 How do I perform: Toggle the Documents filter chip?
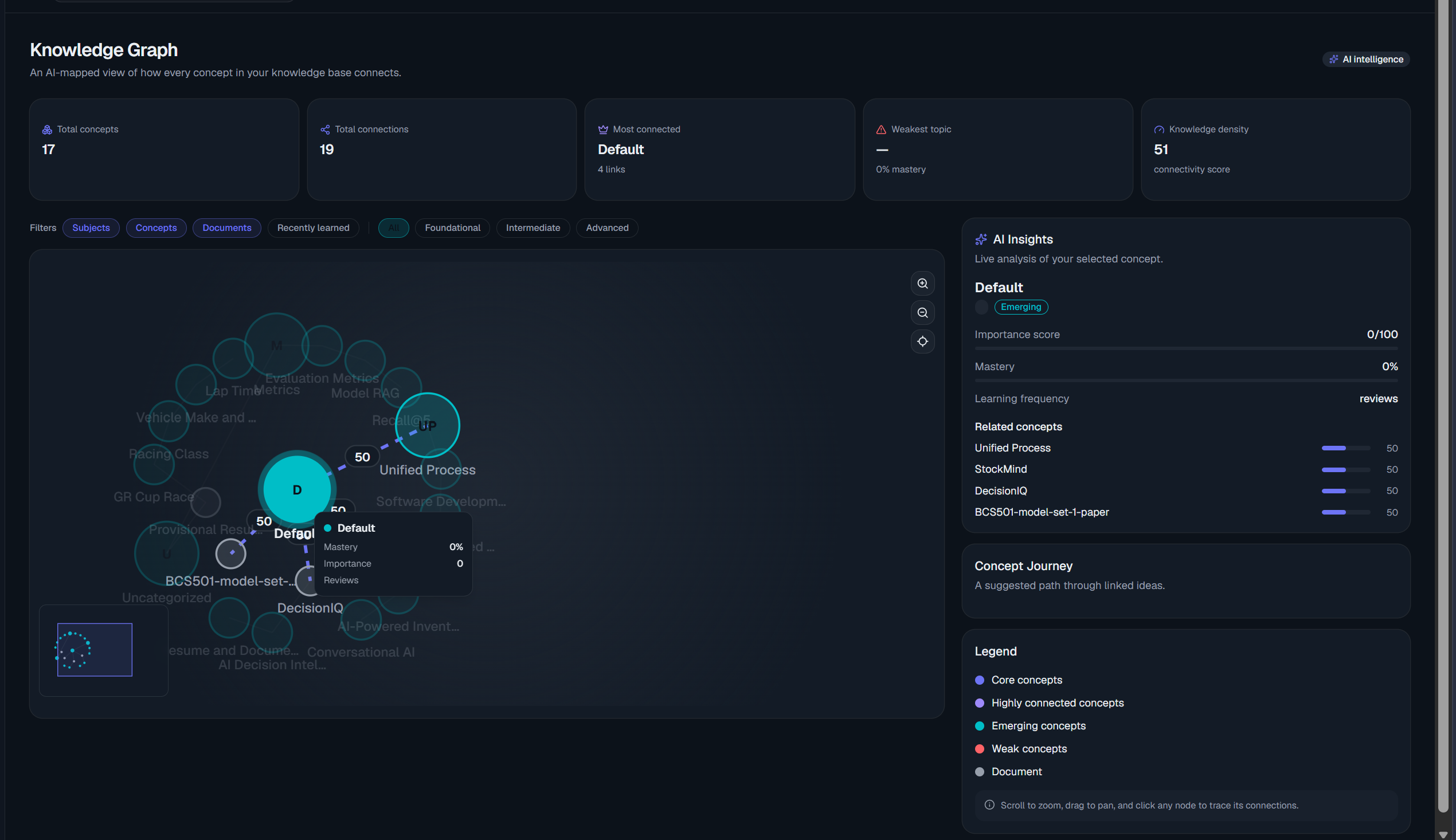(x=227, y=228)
